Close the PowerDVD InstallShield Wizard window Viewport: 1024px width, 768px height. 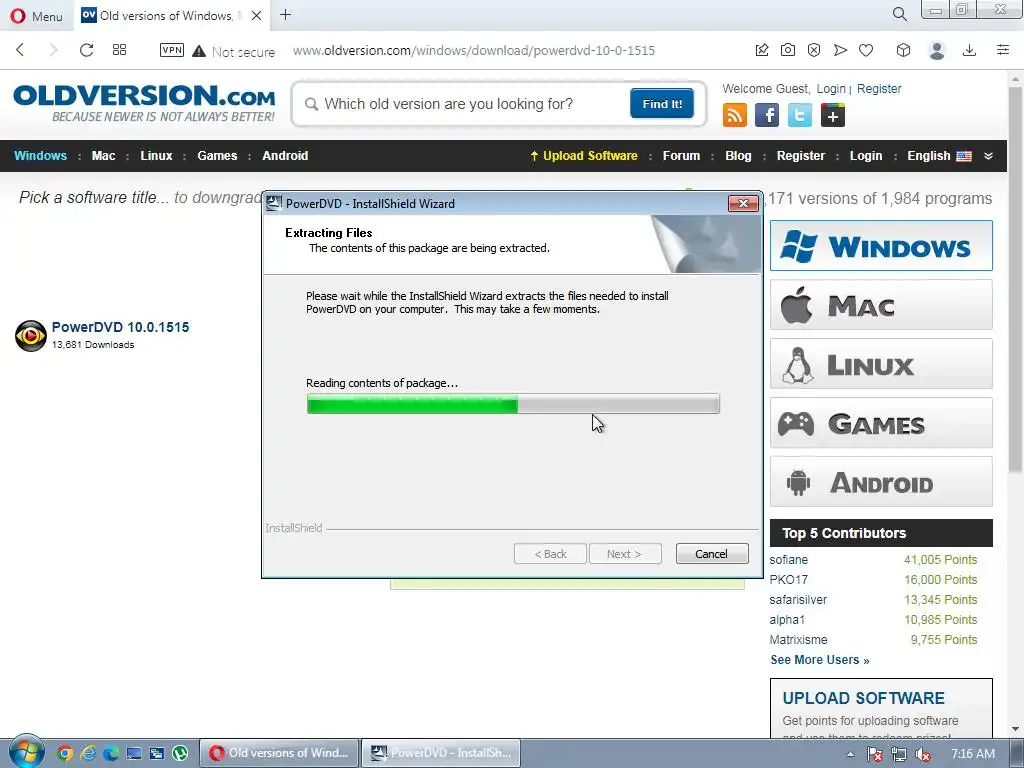click(x=743, y=203)
